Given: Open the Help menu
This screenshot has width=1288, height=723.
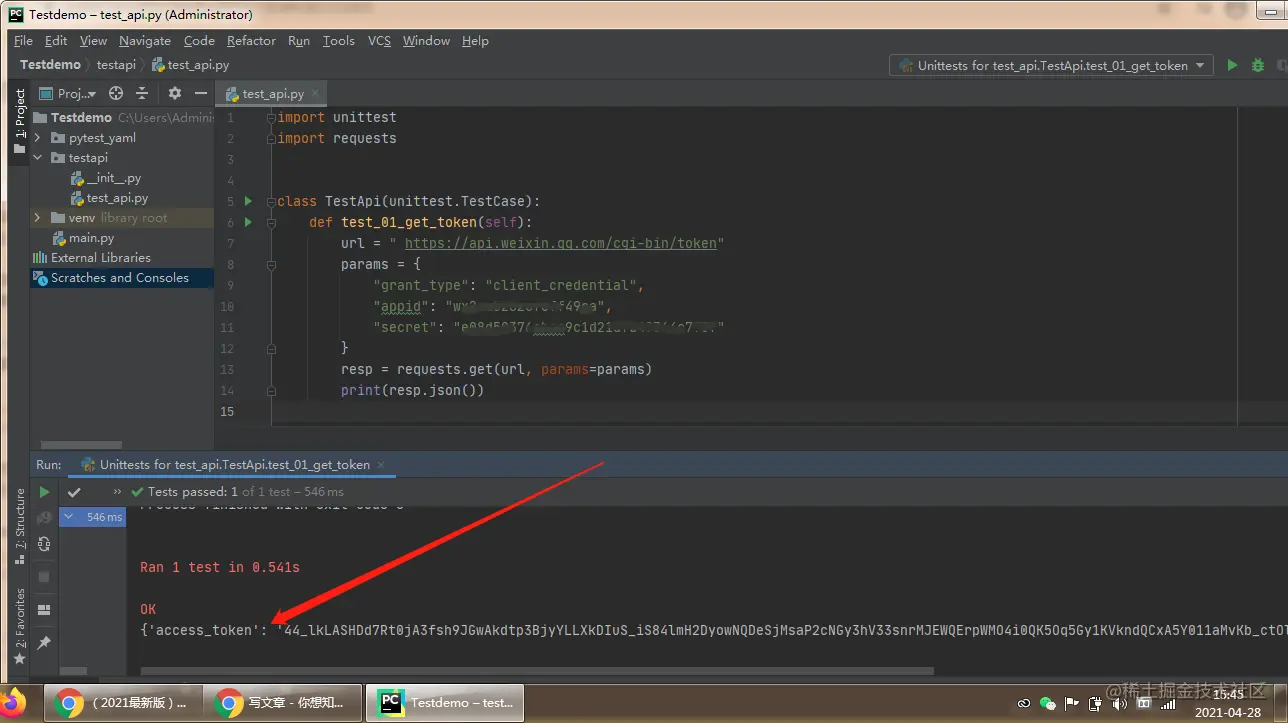Looking at the screenshot, I should pos(475,41).
